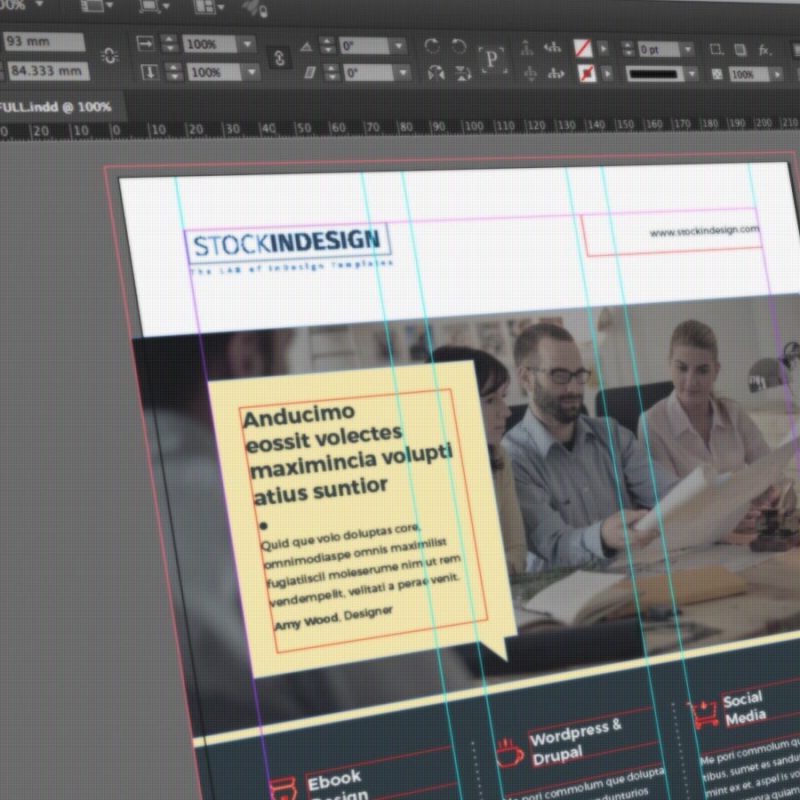The width and height of the screenshot is (800, 800).
Task: Click the 'Wordpress & Drupal' heading
Action: tap(576, 741)
